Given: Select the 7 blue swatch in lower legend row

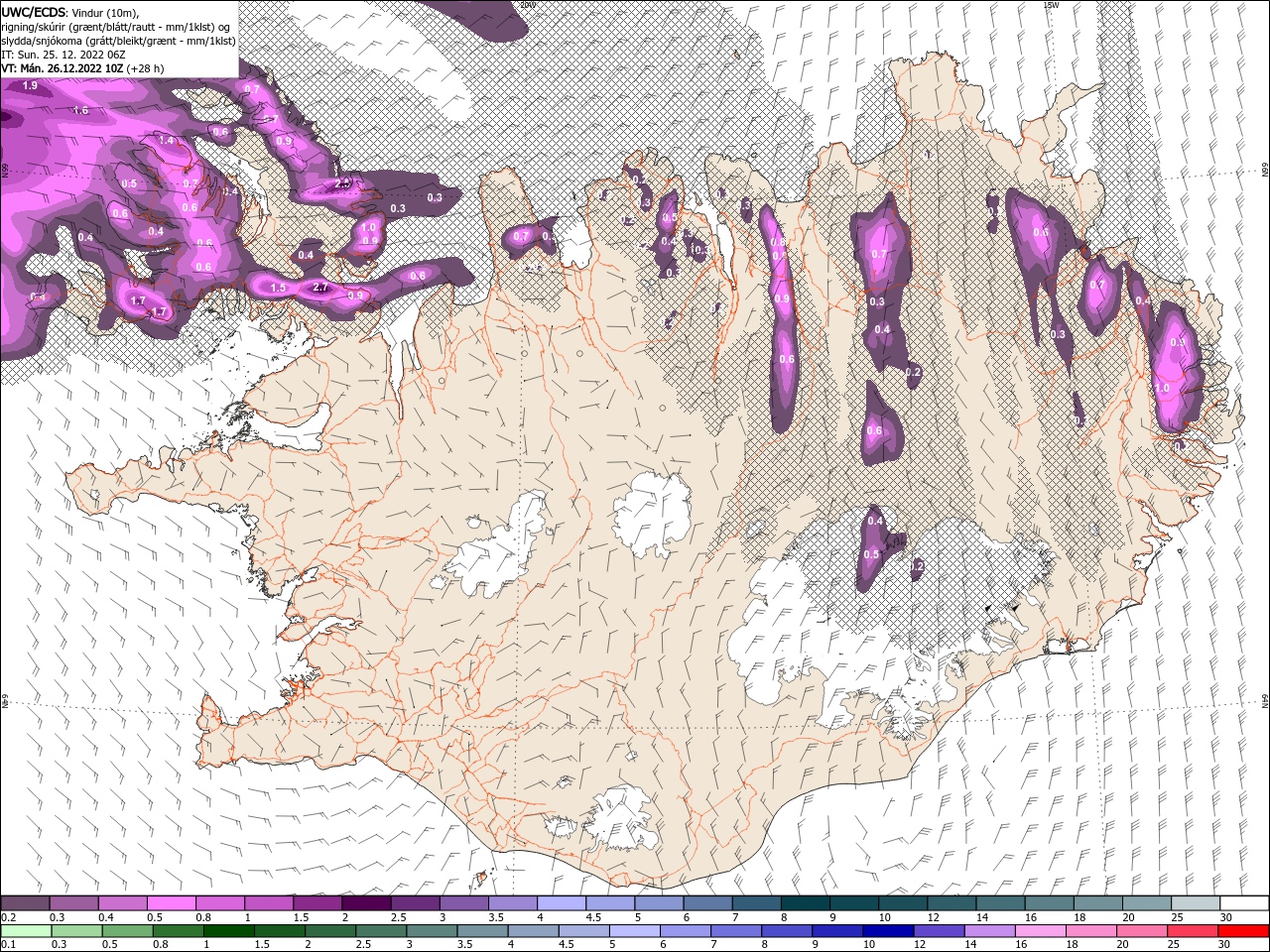Looking at the screenshot, I should (x=735, y=931).
